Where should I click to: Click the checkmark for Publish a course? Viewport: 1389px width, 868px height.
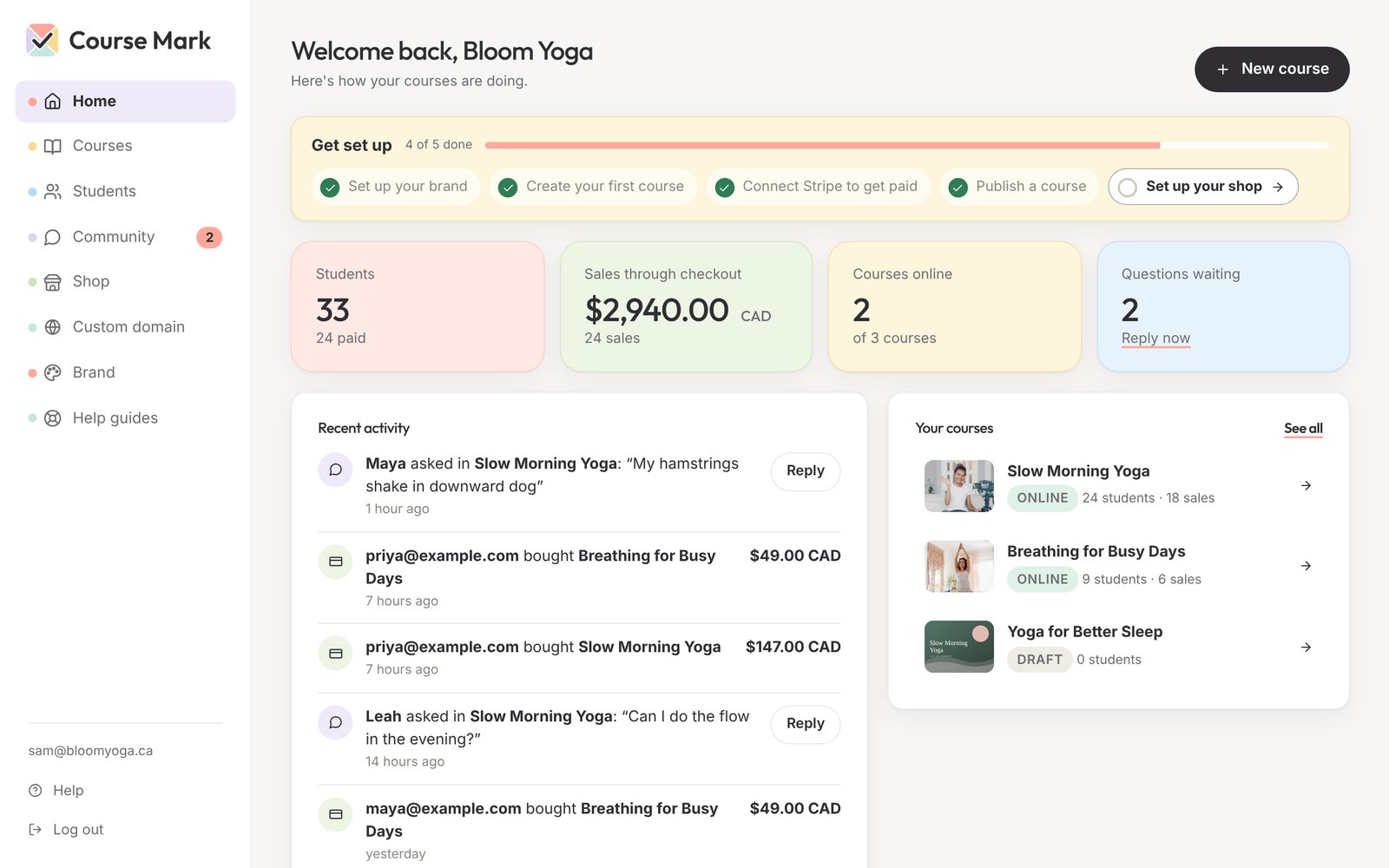(x=958, y=187)
